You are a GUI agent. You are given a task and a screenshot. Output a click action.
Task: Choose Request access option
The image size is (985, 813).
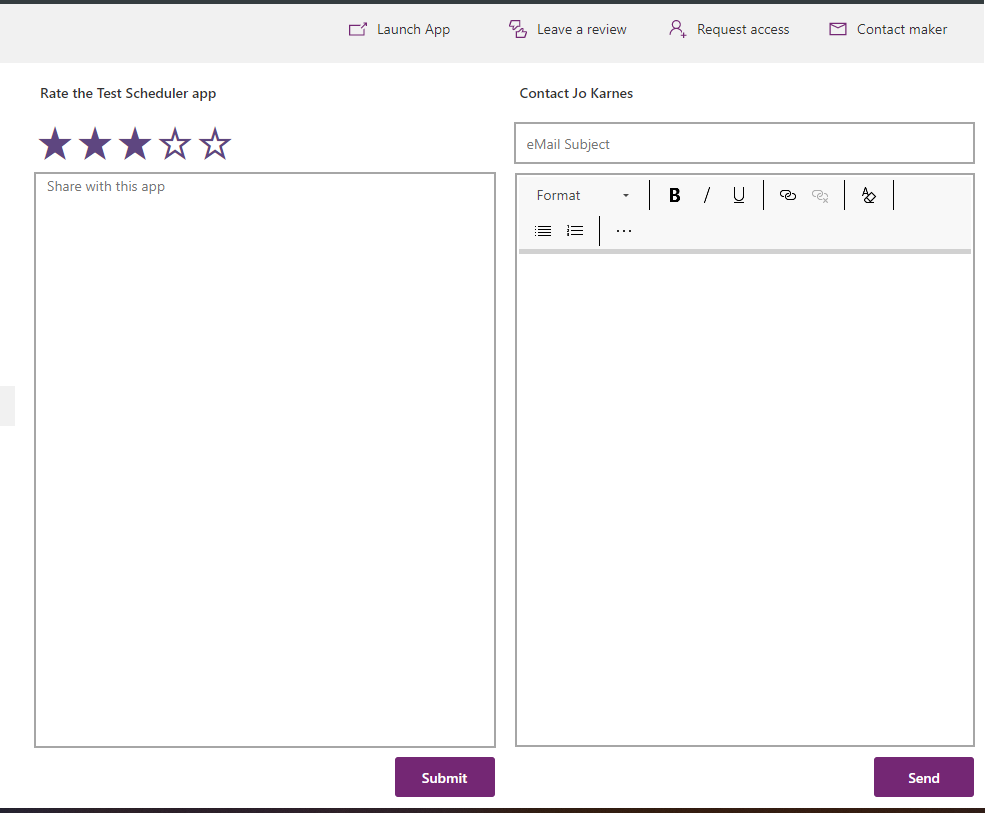pos(729,29)
